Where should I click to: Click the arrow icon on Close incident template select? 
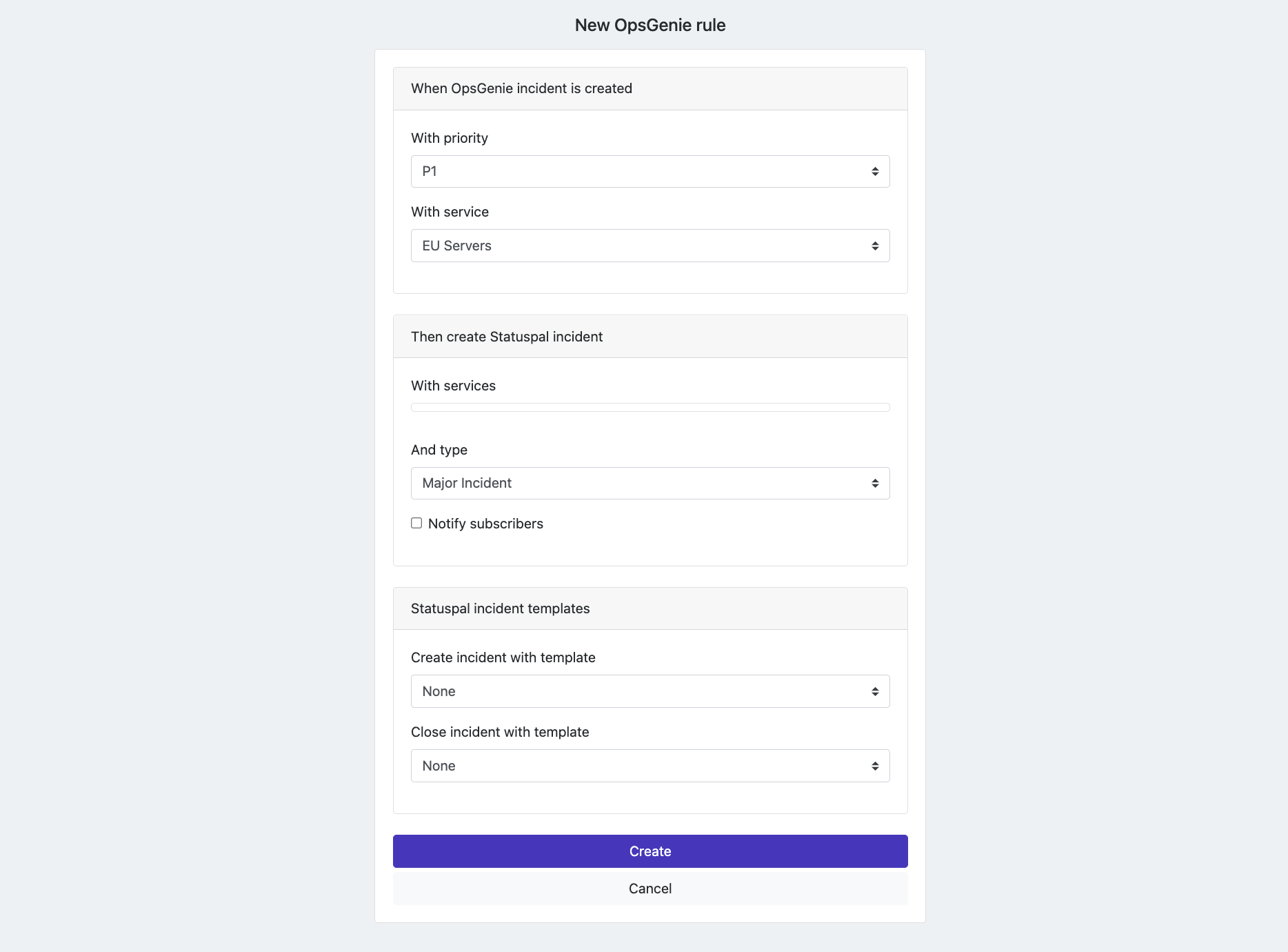tap(875, 766)
